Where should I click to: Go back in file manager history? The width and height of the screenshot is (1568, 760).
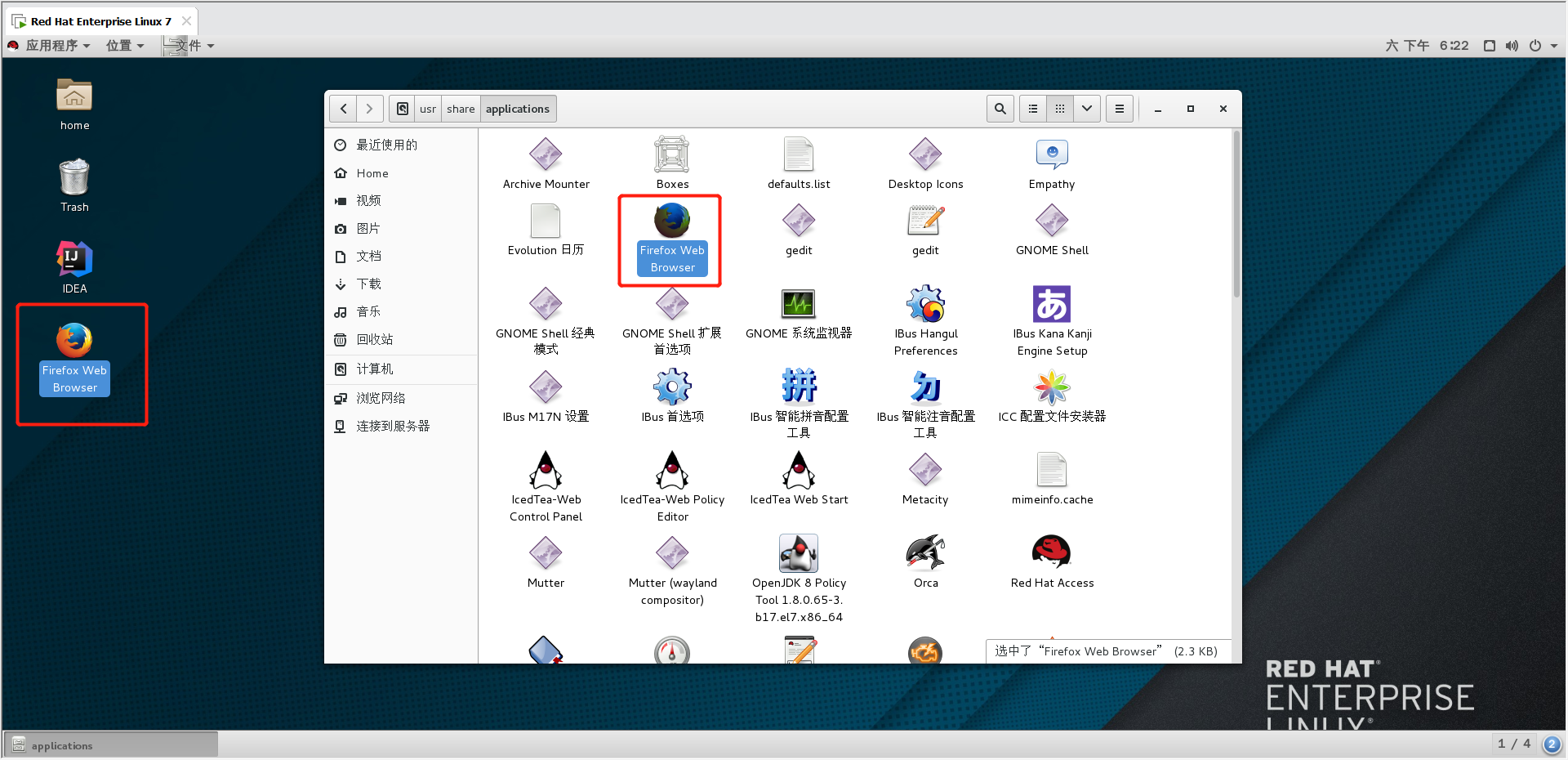tap(343, 109)
